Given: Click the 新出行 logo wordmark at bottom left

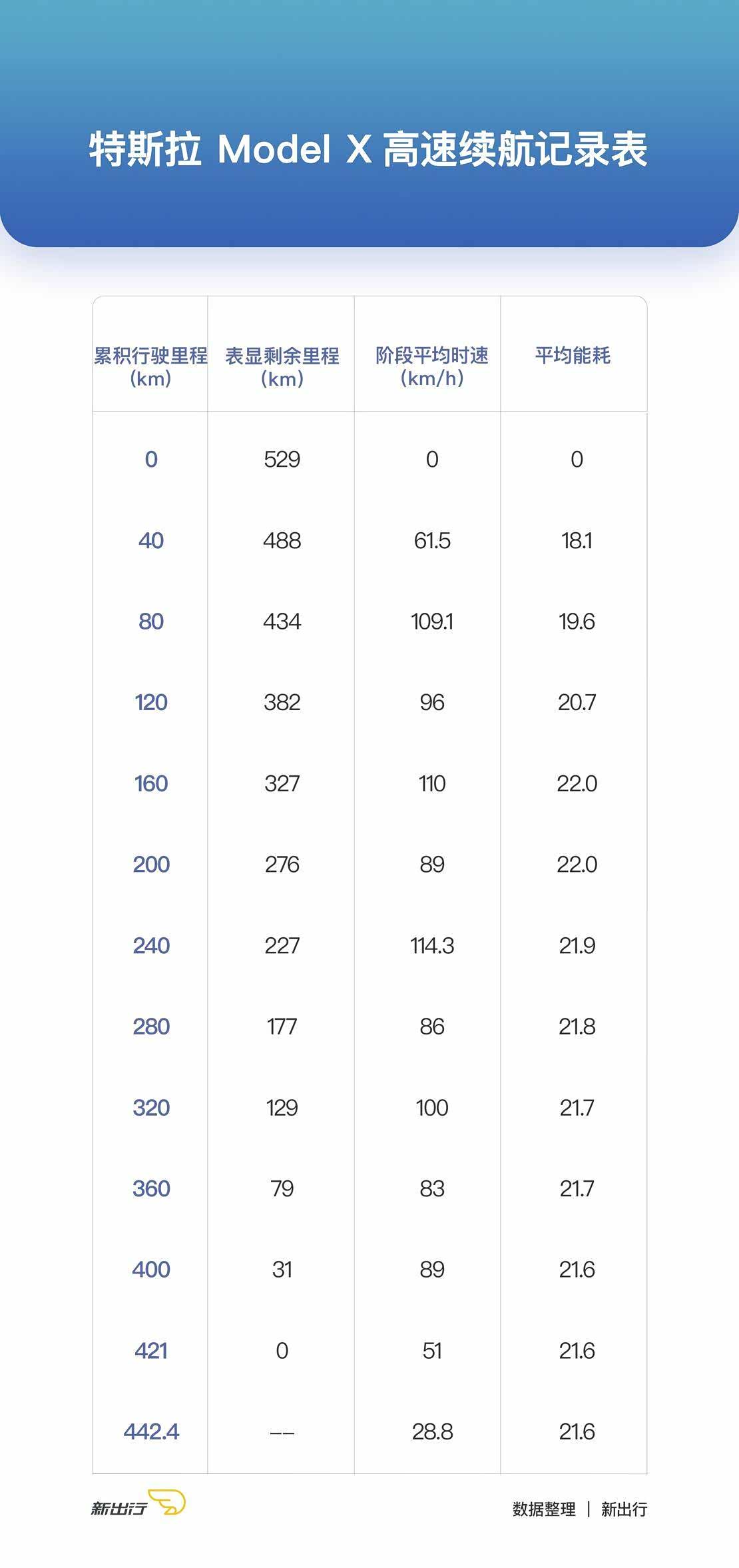Looking at the screenshot, I should (119, 1509).
